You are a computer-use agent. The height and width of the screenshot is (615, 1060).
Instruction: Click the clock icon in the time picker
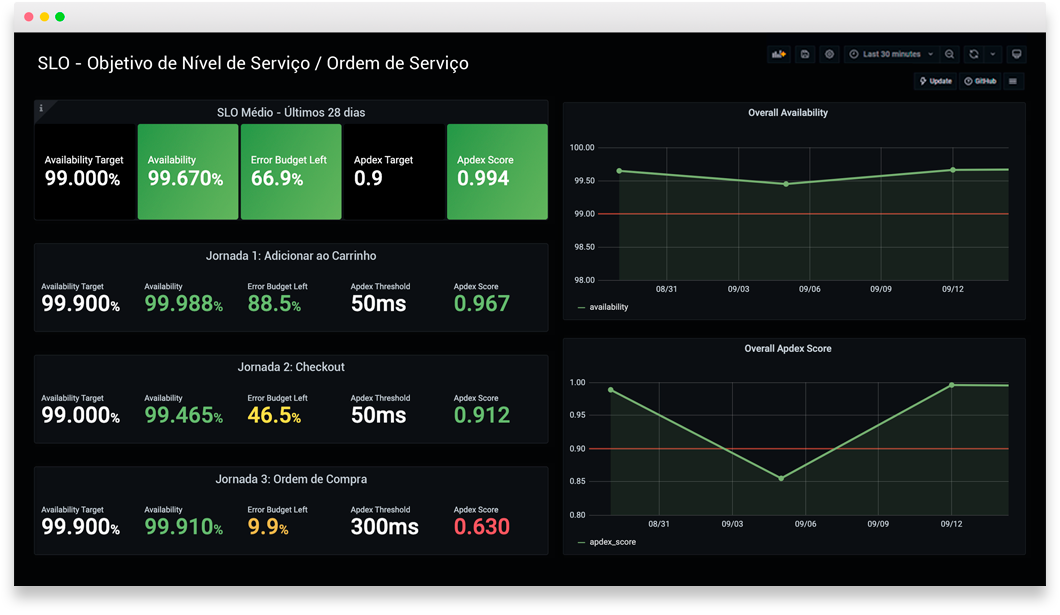(x=853, y=54)
